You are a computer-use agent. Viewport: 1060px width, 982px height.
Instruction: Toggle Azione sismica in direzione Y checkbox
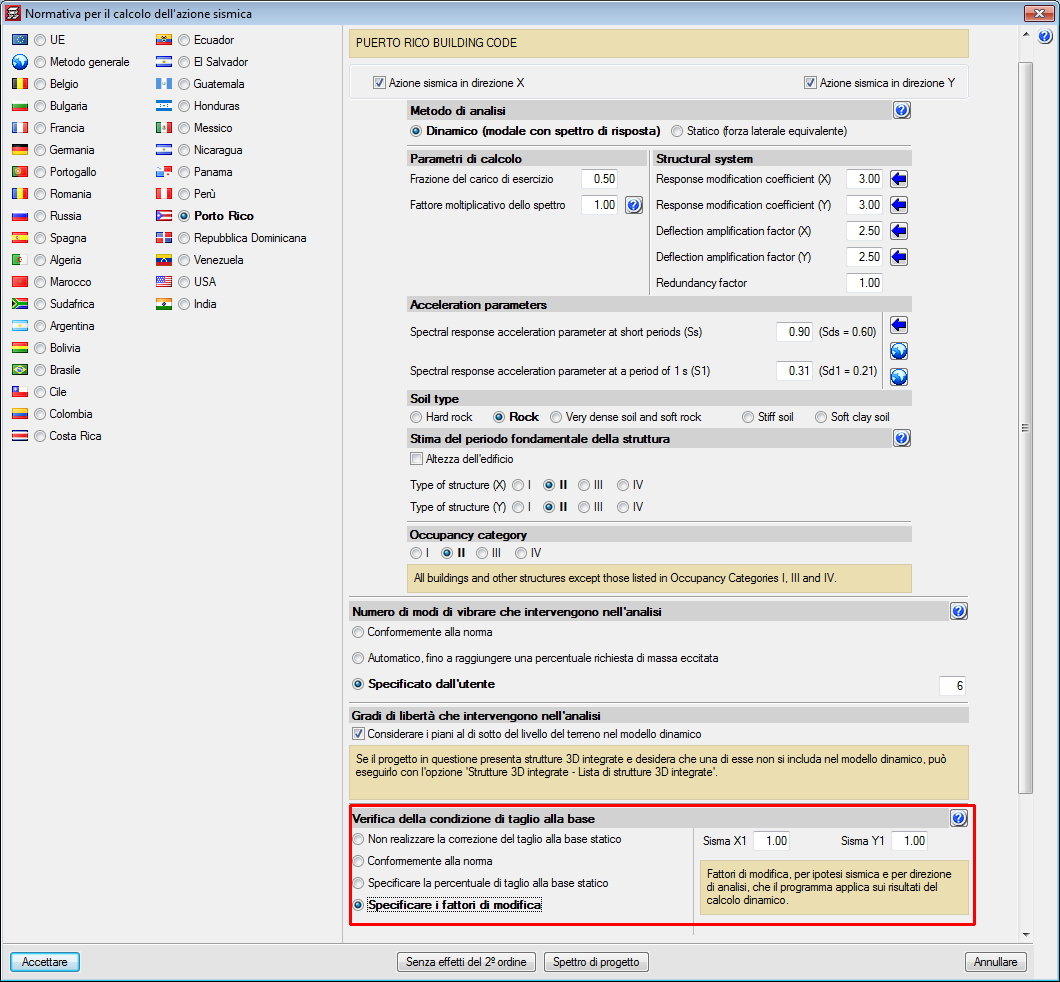(810, 83)
